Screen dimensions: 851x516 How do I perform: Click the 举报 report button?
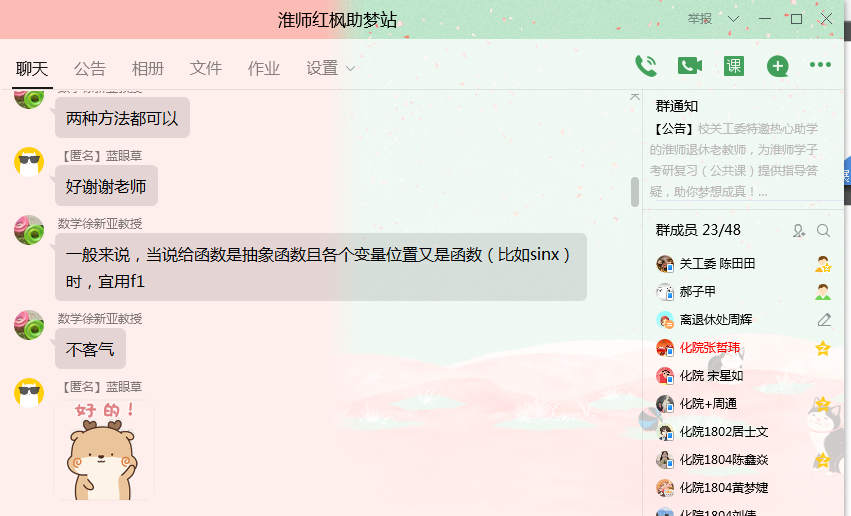700,19
